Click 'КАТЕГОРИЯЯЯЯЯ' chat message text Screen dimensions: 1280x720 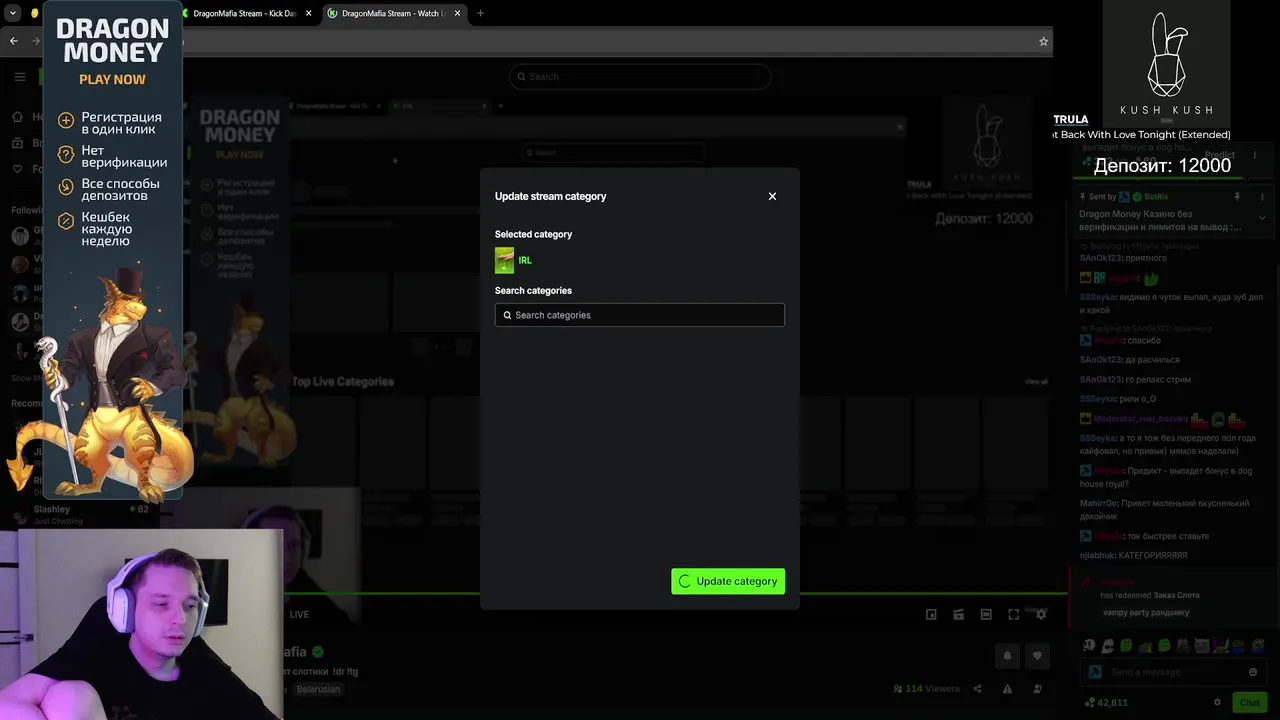coord(1153,555)
